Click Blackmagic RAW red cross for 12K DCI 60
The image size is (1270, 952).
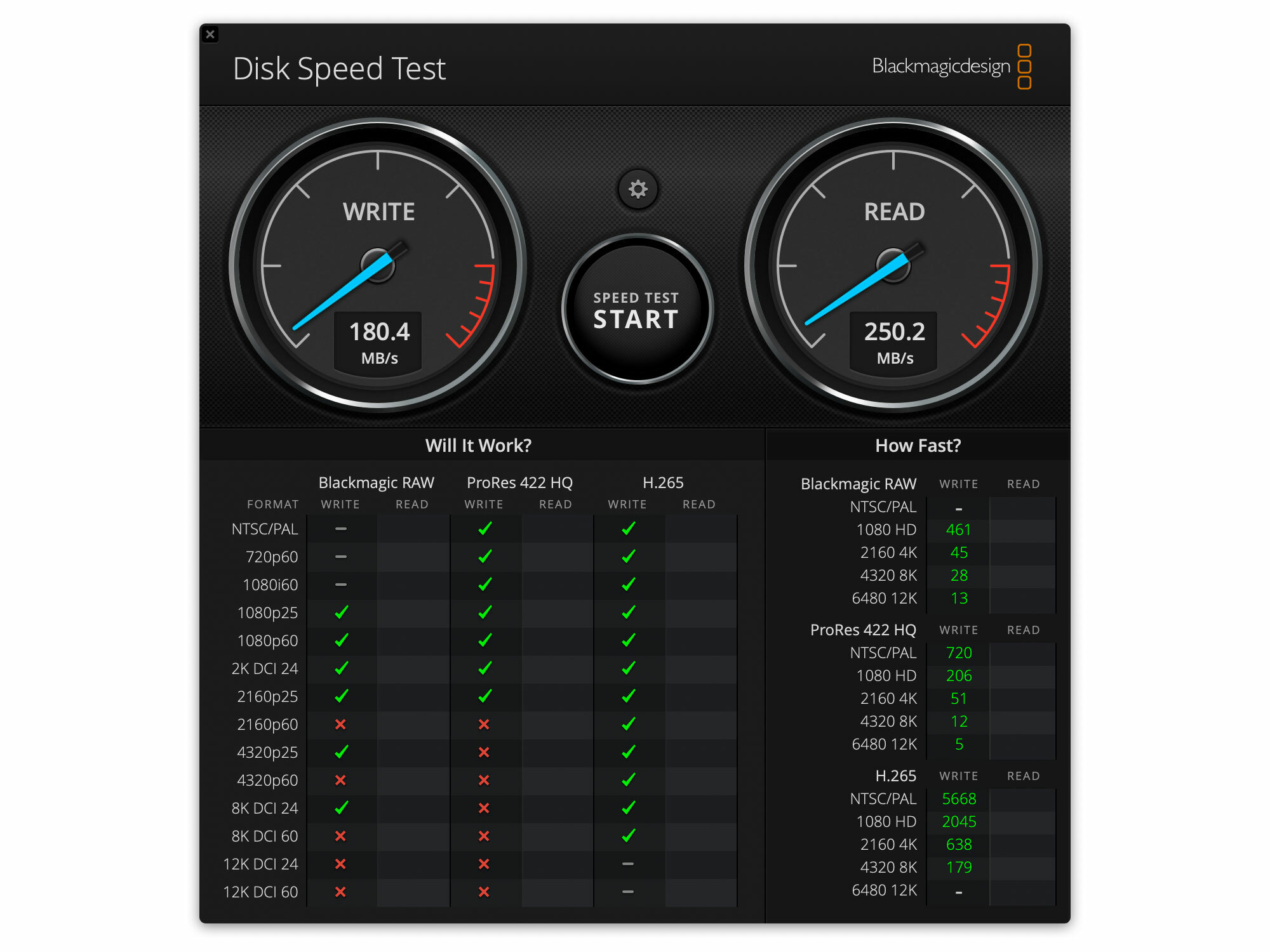click(x=340, y=892)
